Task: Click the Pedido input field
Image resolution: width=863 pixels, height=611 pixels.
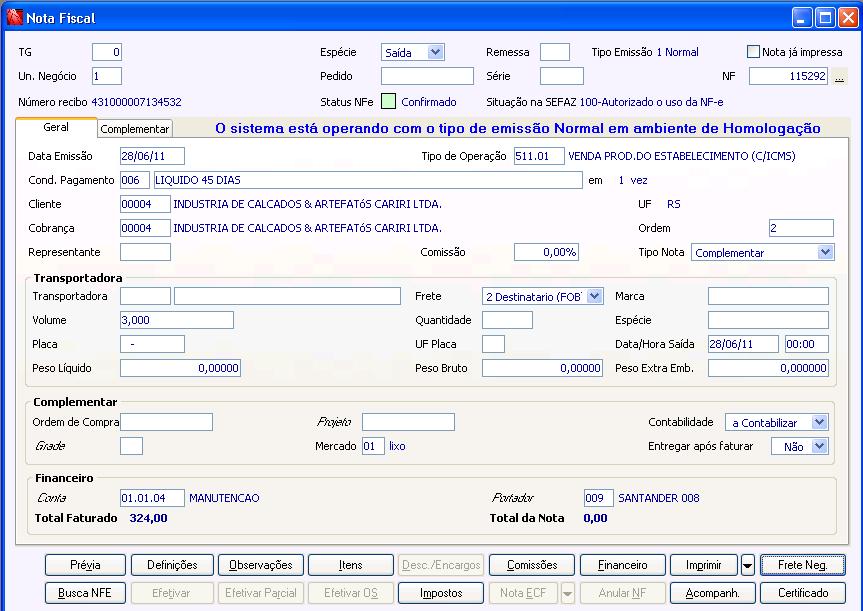Action: (427, 76)
